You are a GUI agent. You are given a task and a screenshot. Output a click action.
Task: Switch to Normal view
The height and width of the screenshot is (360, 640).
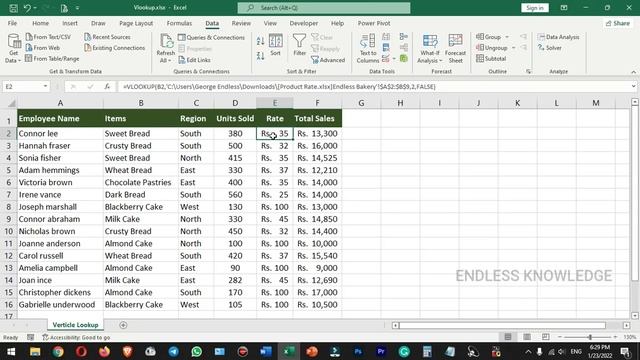coord(508,337)
